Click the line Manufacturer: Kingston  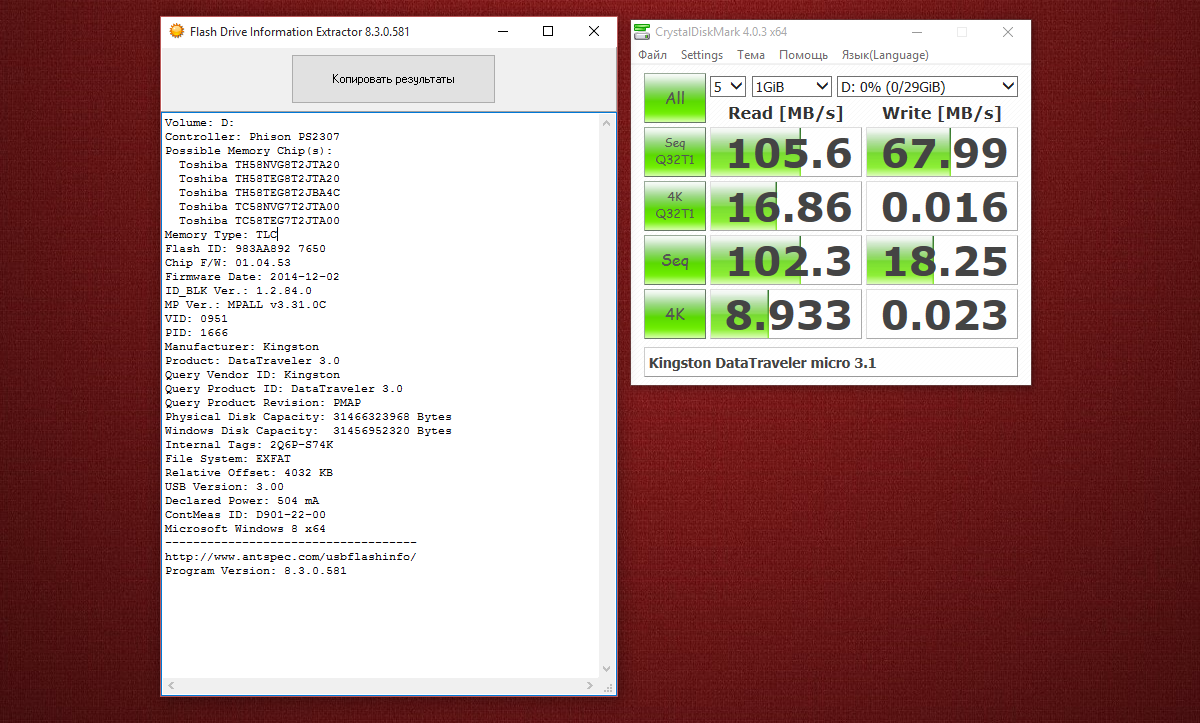[x=242, y=346]
